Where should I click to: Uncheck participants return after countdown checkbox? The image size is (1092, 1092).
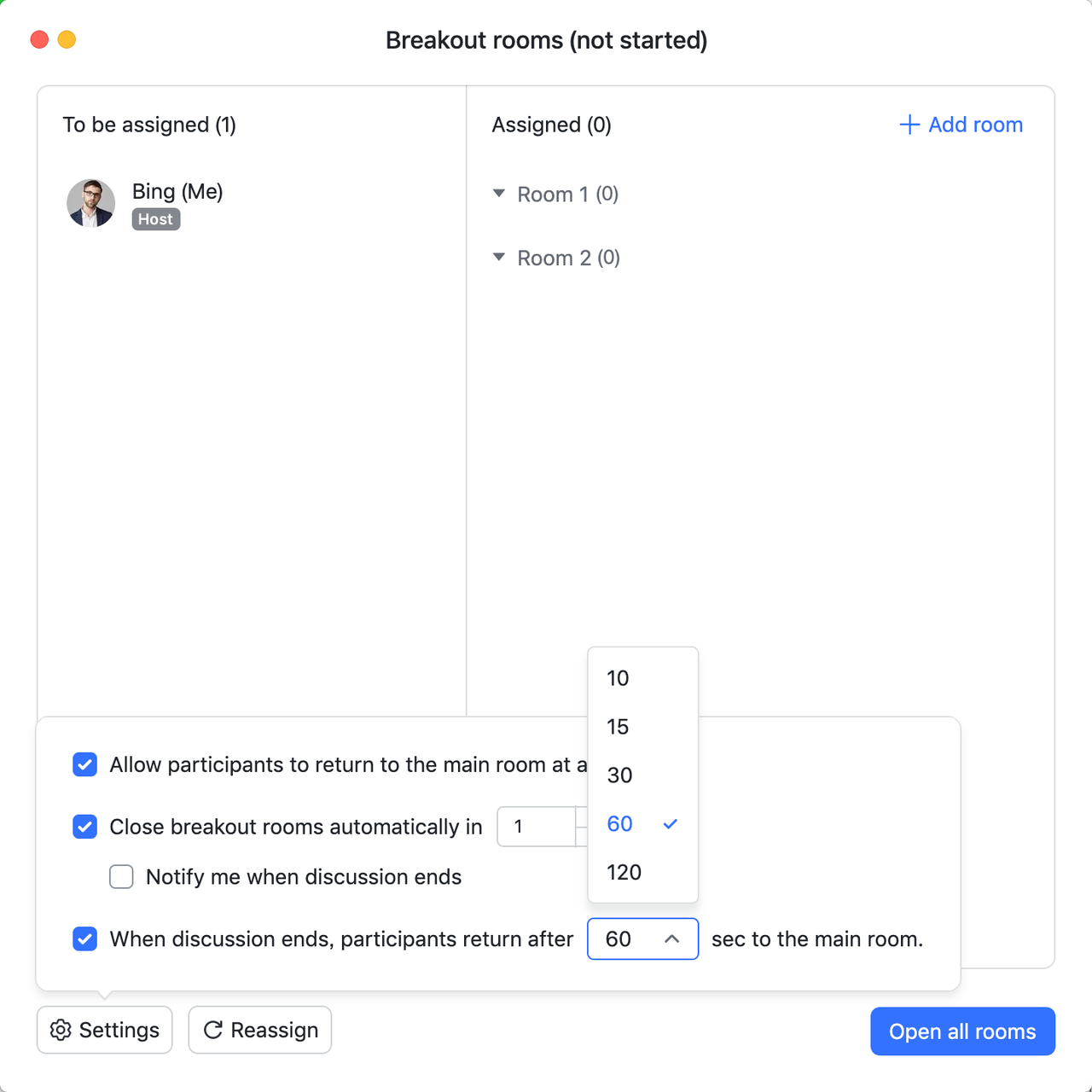[85, 939]
